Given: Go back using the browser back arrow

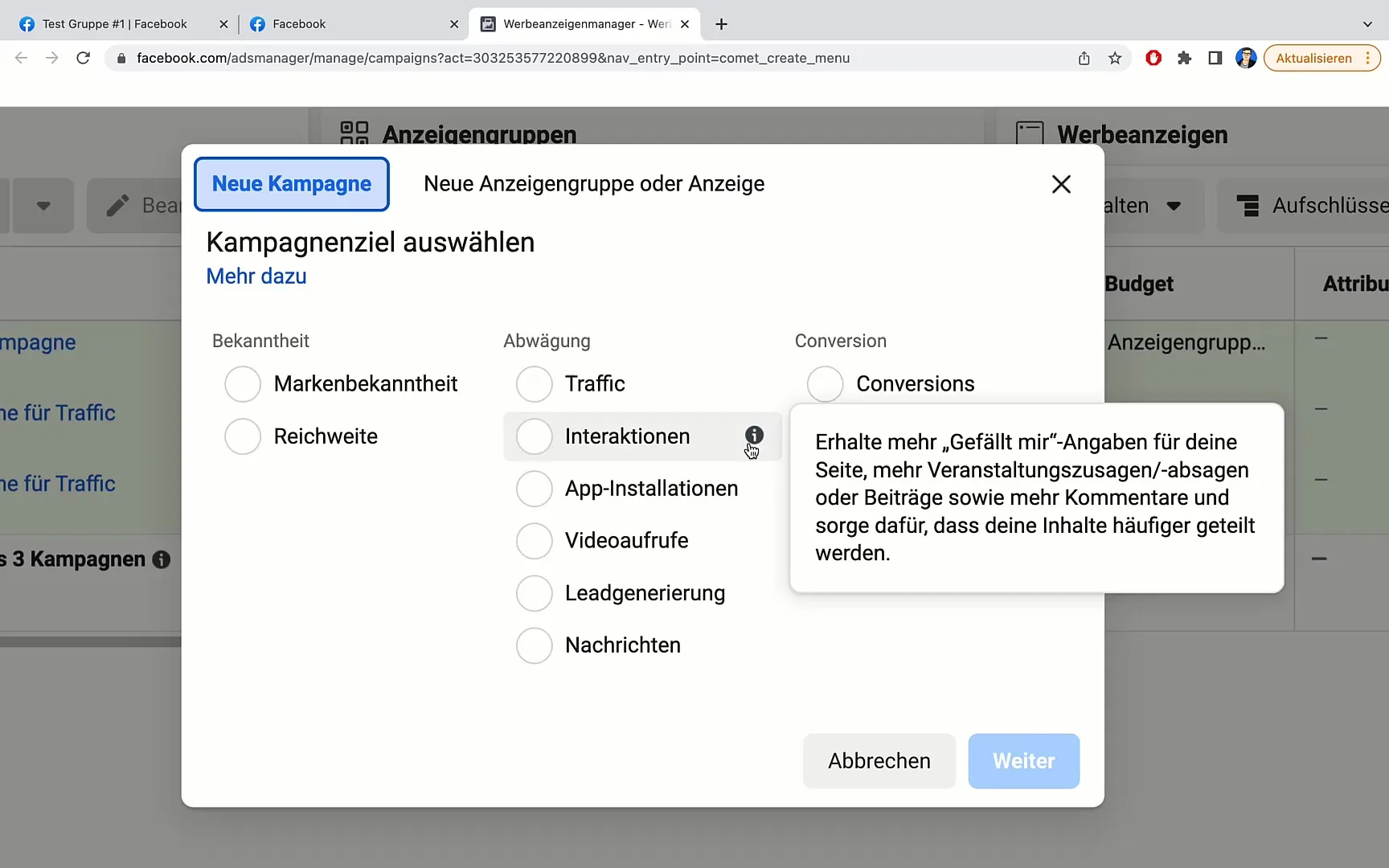Looking at the screenshot, I should click(x=22, y=58).
